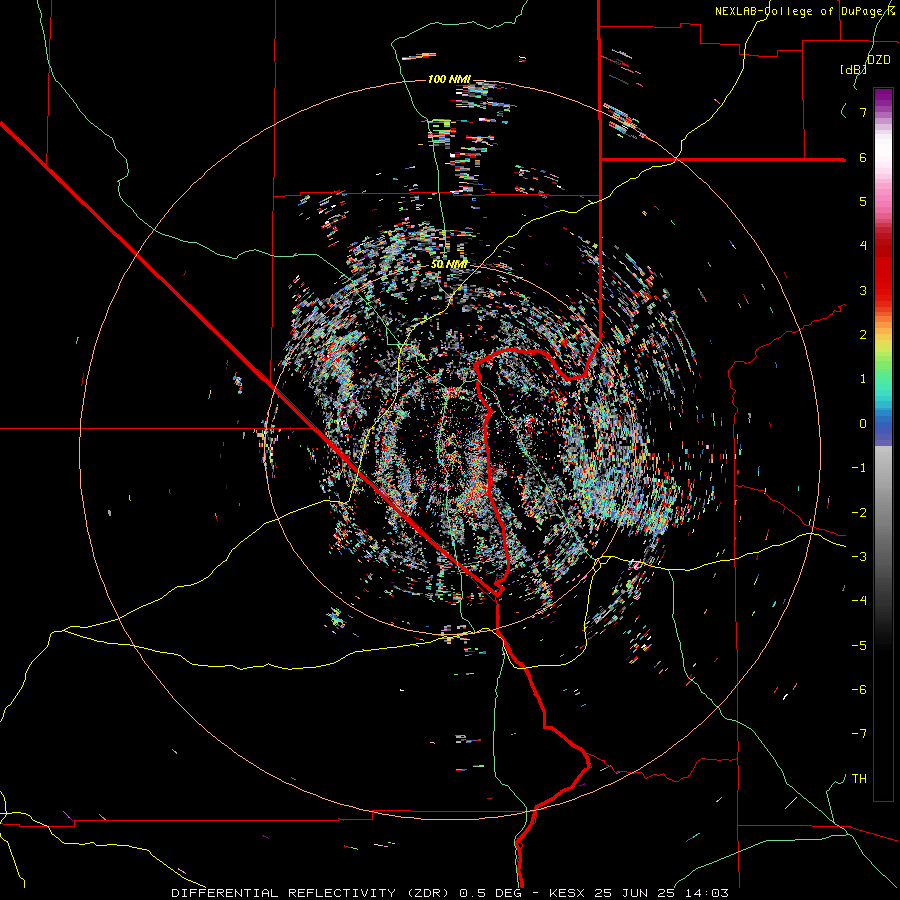Click the '4' value on the color scale
The height and width of the screenshot is (900, 900).
point(863,246)
